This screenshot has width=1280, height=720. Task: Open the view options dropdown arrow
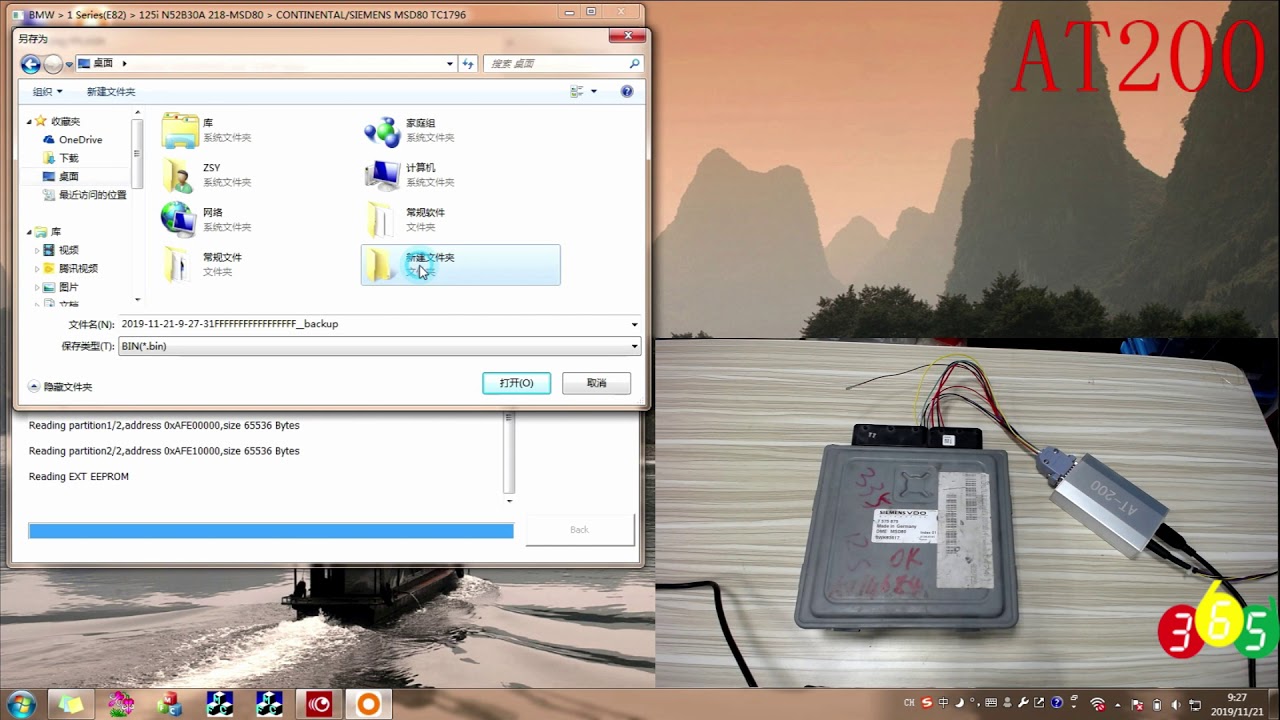tap(593, 91)
